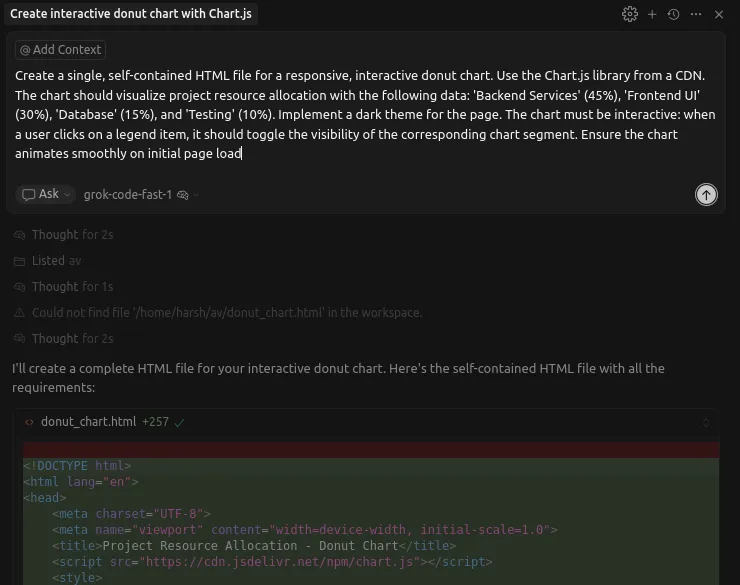The image size is (740, 585).
Task: Click the <title> Project Resource Allocation line
Action: [x=254, y=545]
